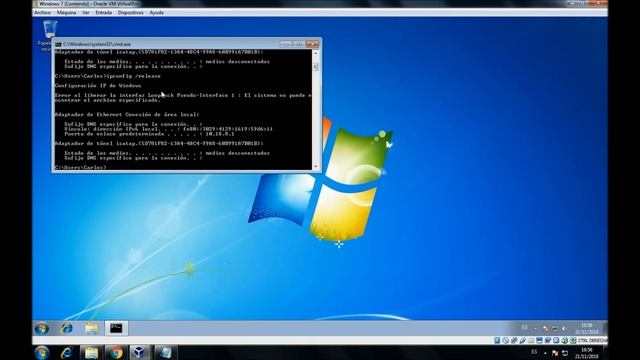Click VirtualBox optical disc indicator
Viewport: 640px width, 360px height.
tap(505, 340)
